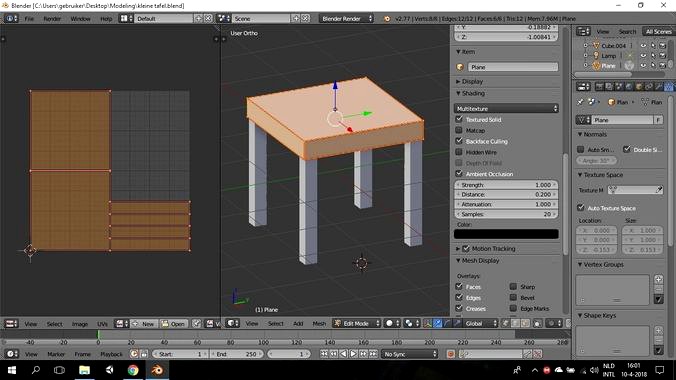Image resolution: width=676 pixels, height=380 pixels.
Task: Toggle Auto Texture Space checkbox
Action: point(581,207)
